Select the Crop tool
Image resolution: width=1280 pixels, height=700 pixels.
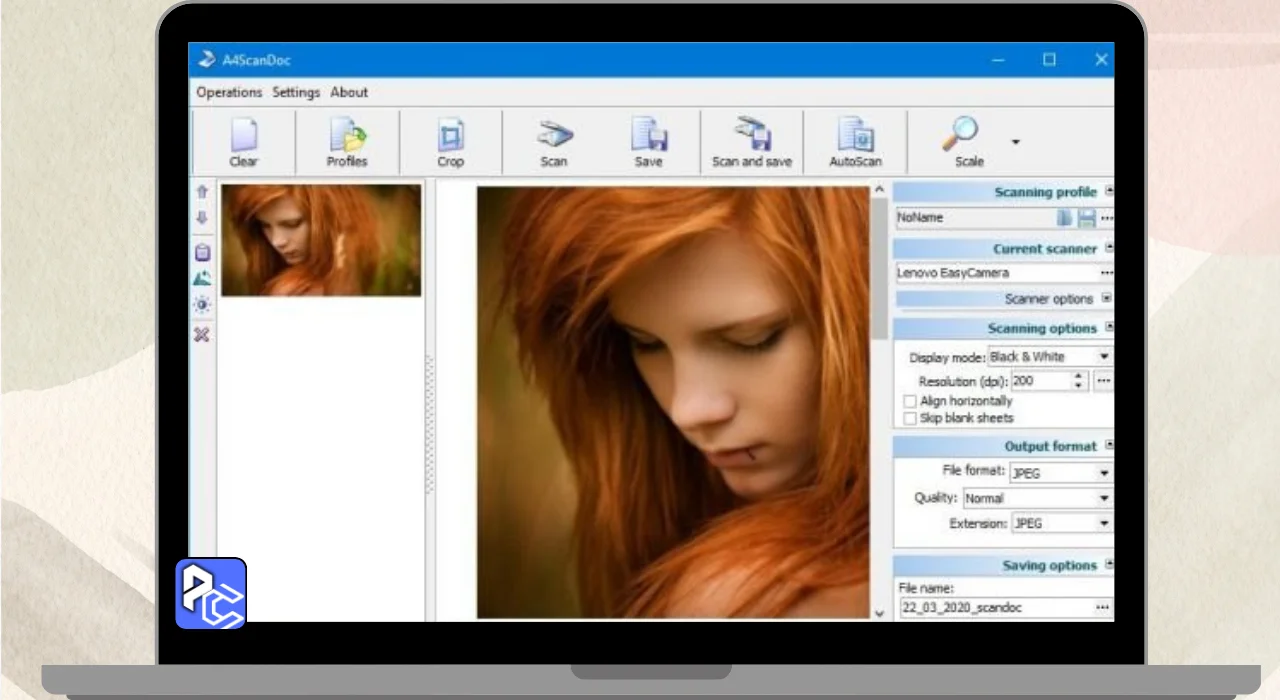point(451,141)
